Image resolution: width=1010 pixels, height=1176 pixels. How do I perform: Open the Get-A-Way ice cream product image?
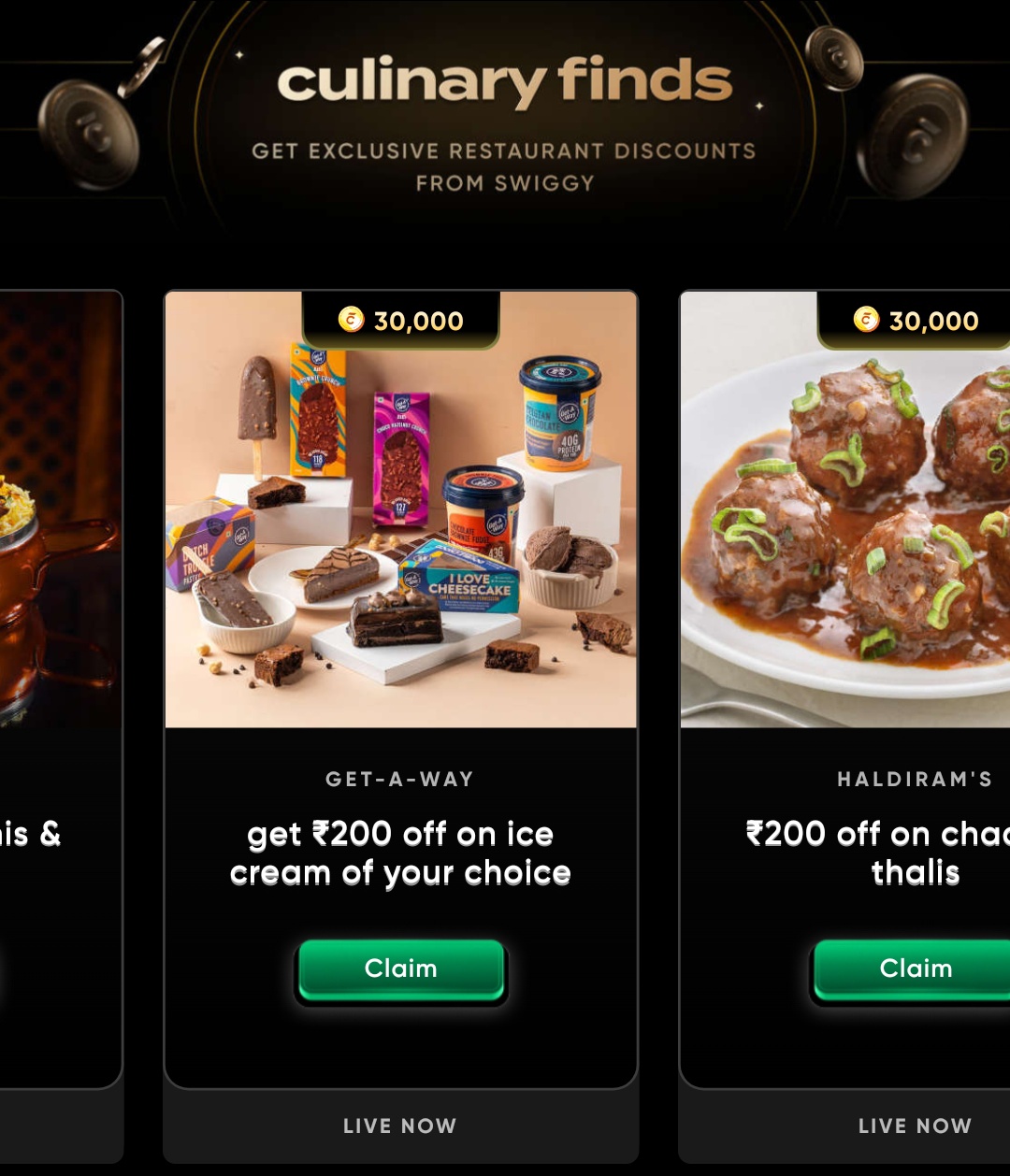click(x=401, y=509)
